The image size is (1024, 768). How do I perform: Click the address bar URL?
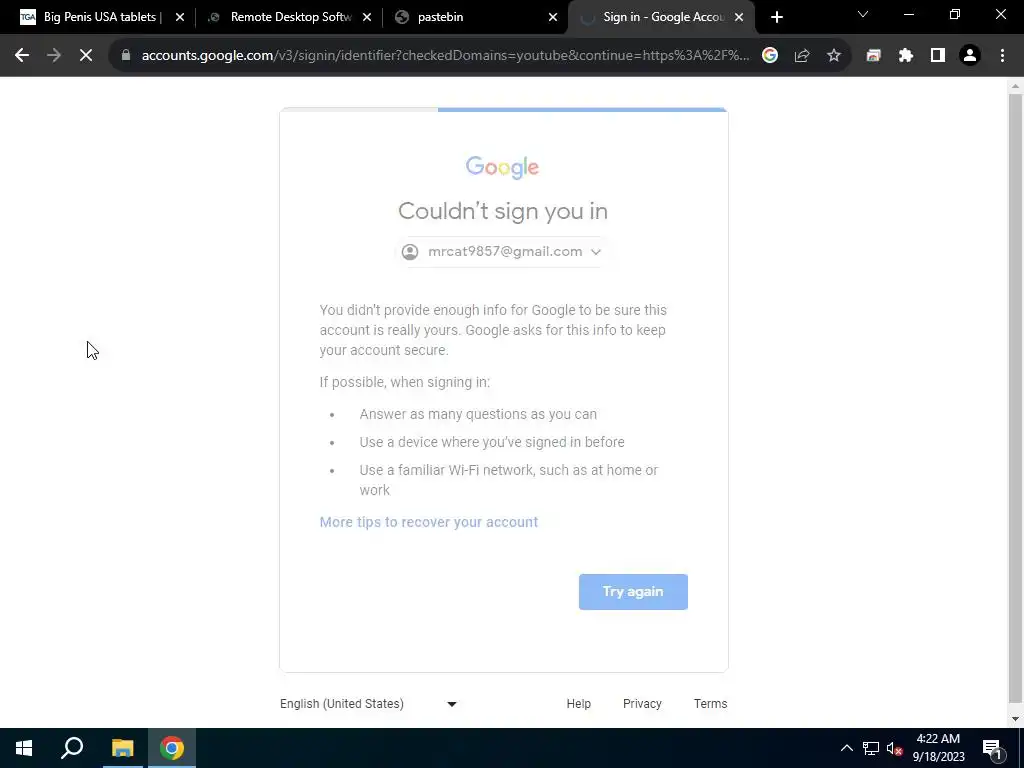pos(445,56)
